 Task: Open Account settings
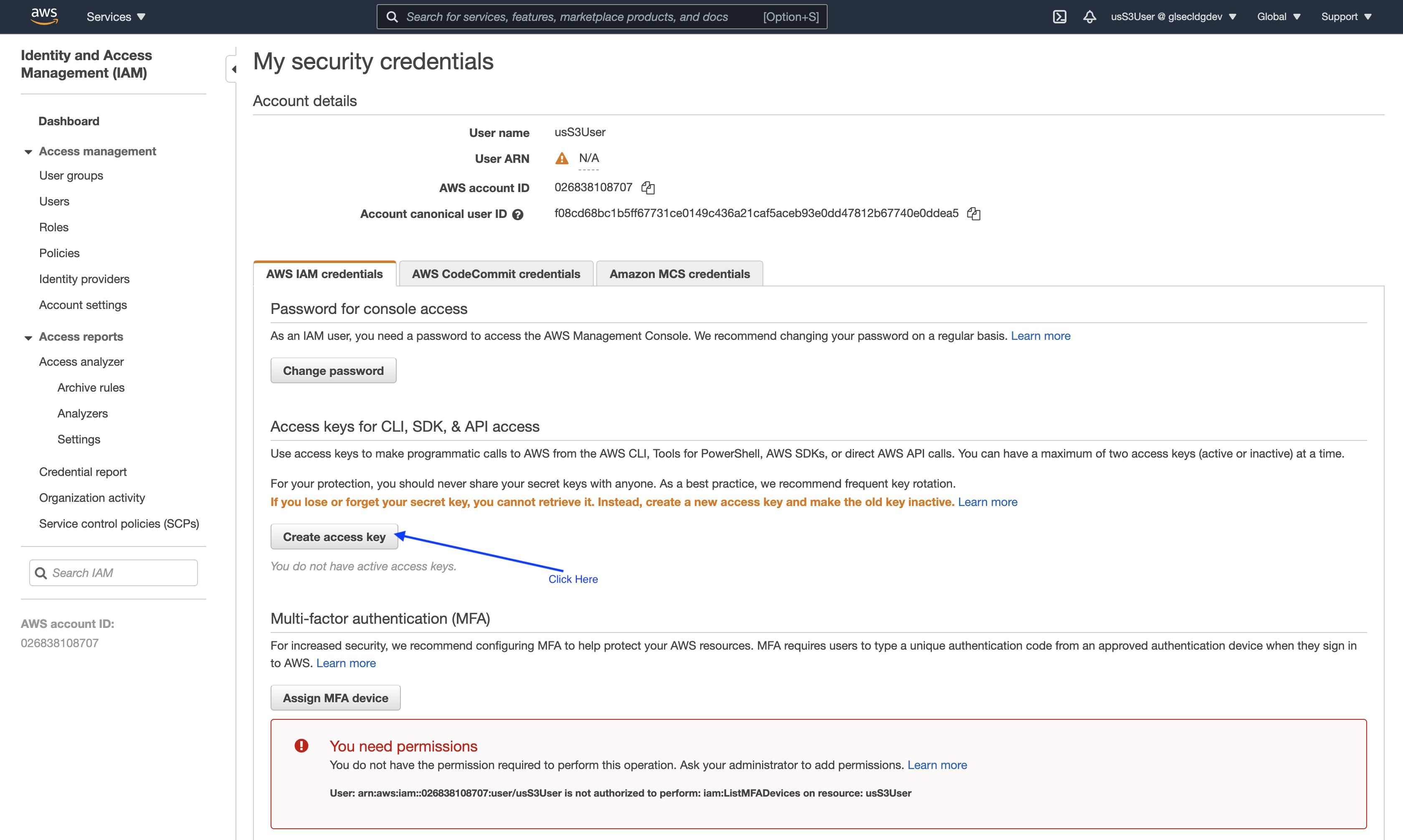coord(83,305)
